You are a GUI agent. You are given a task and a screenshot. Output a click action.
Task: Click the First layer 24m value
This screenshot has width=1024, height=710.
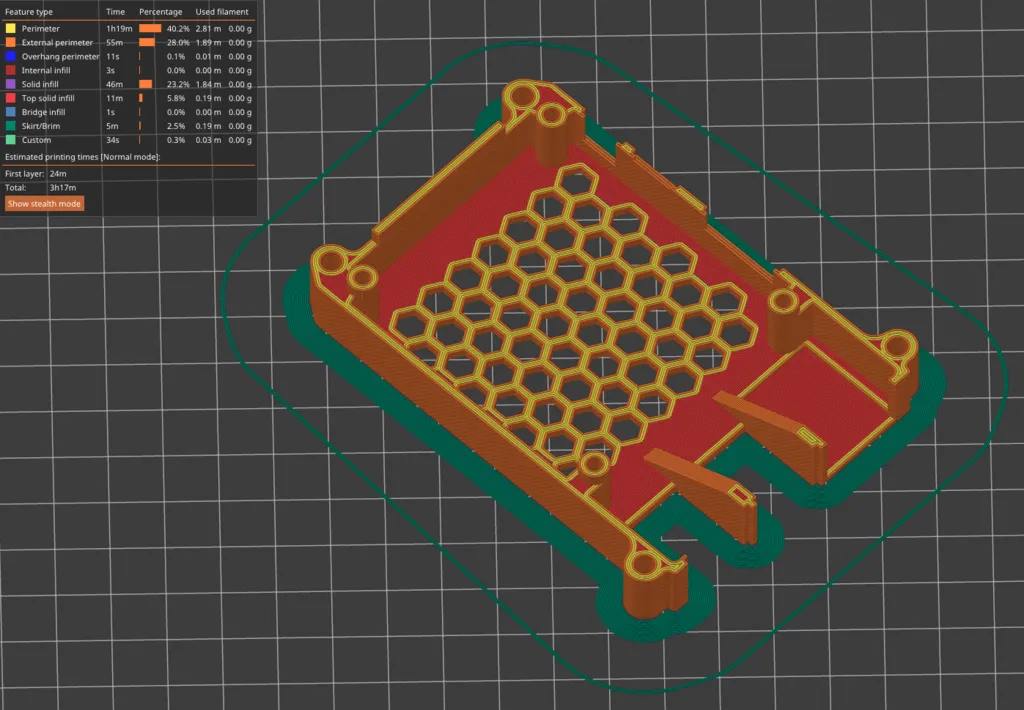pos(58,174)
